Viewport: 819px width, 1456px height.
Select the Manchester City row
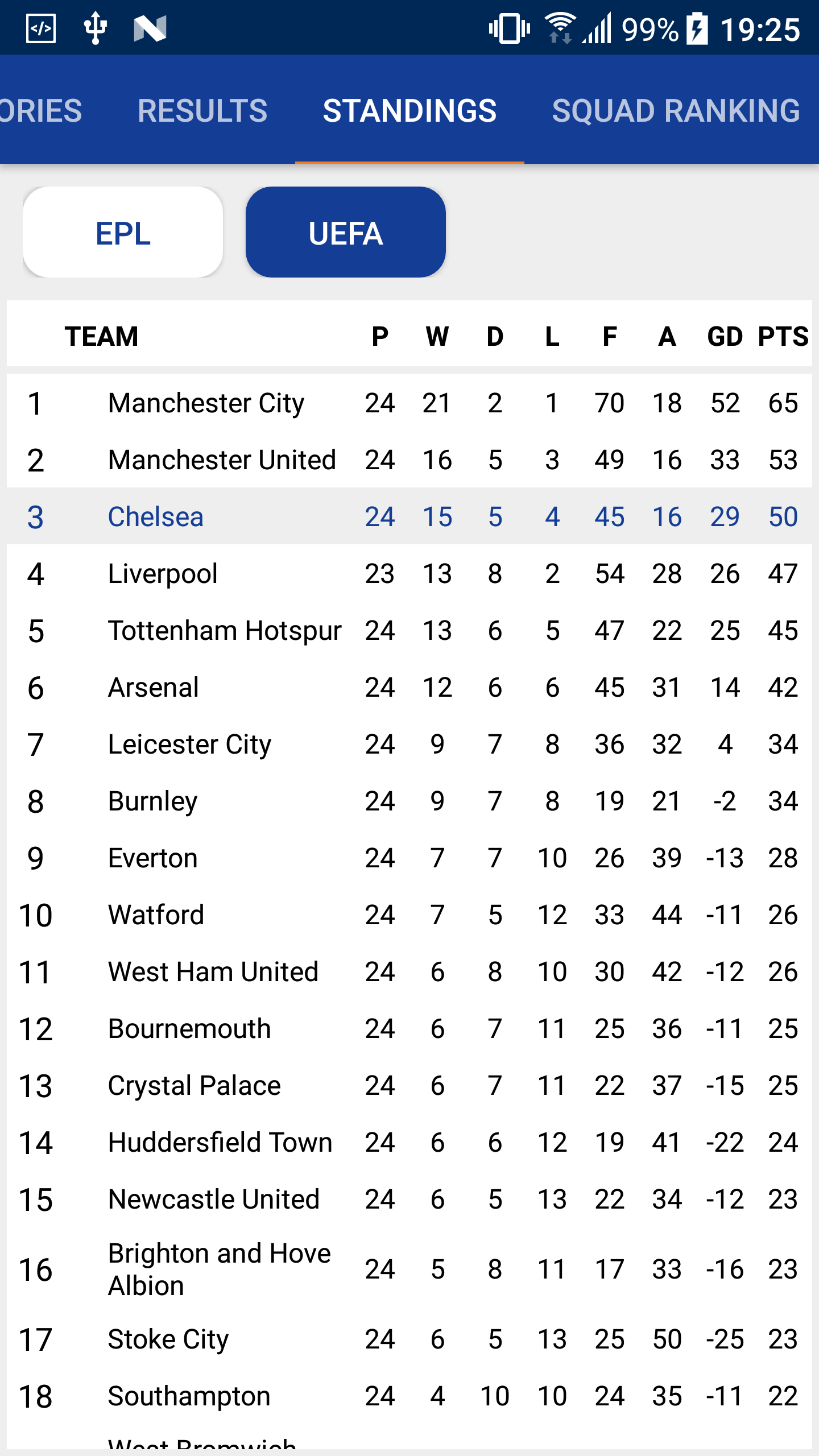(409, 403)
